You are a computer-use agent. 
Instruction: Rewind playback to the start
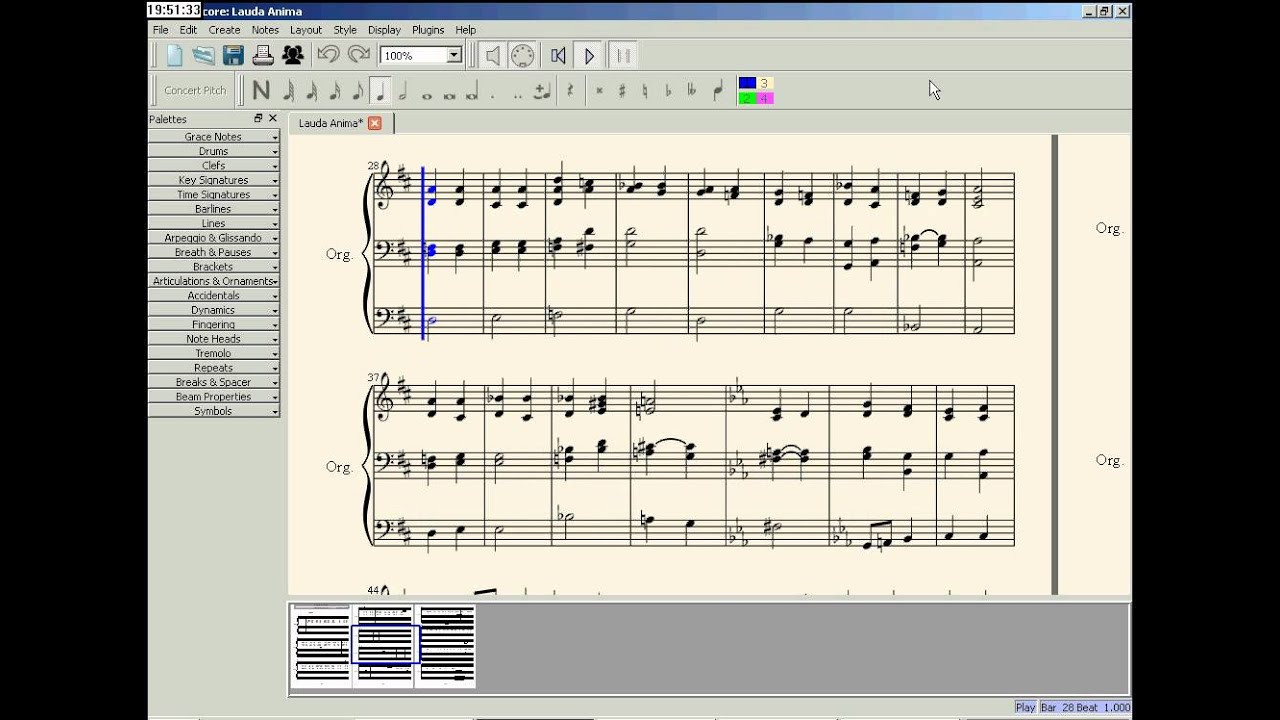pos(559,56)
